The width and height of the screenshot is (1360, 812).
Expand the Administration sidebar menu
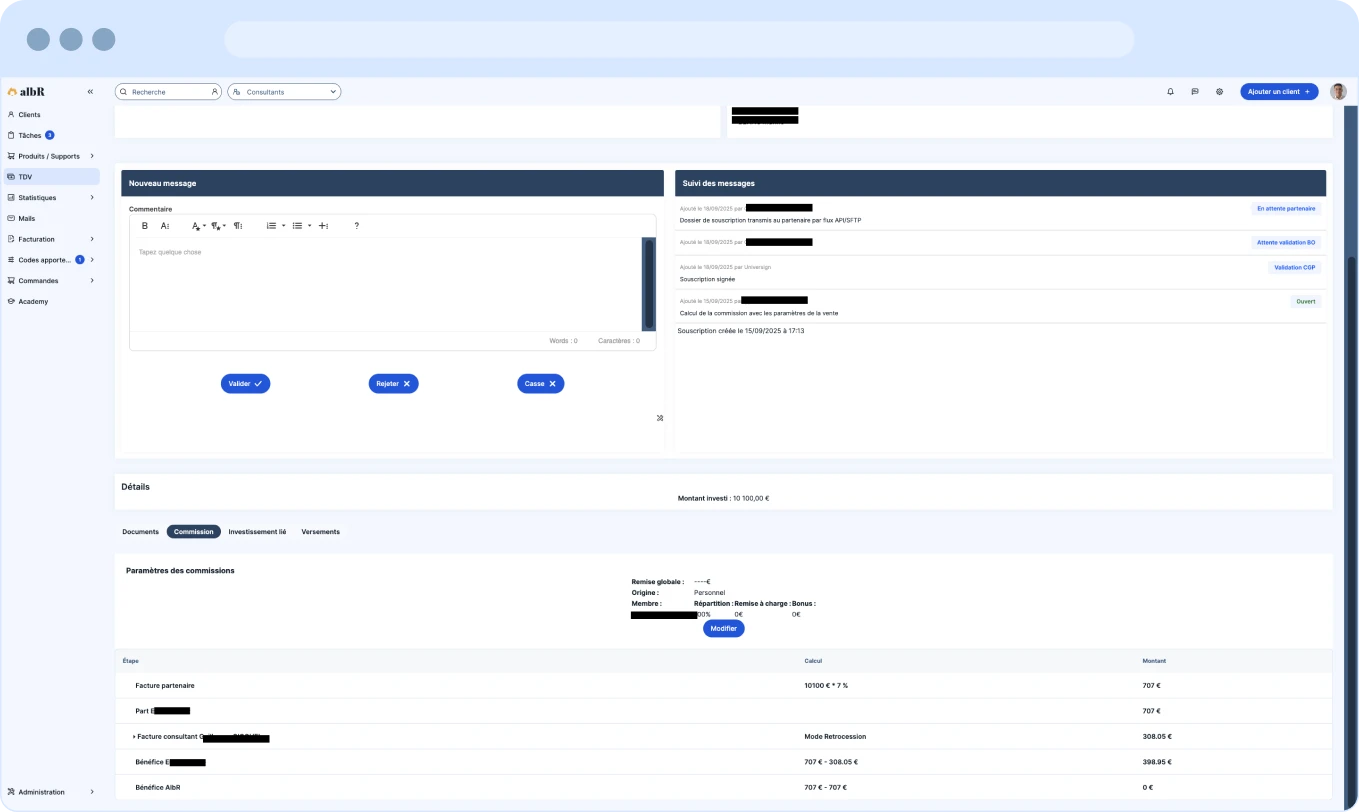(50, 792)
